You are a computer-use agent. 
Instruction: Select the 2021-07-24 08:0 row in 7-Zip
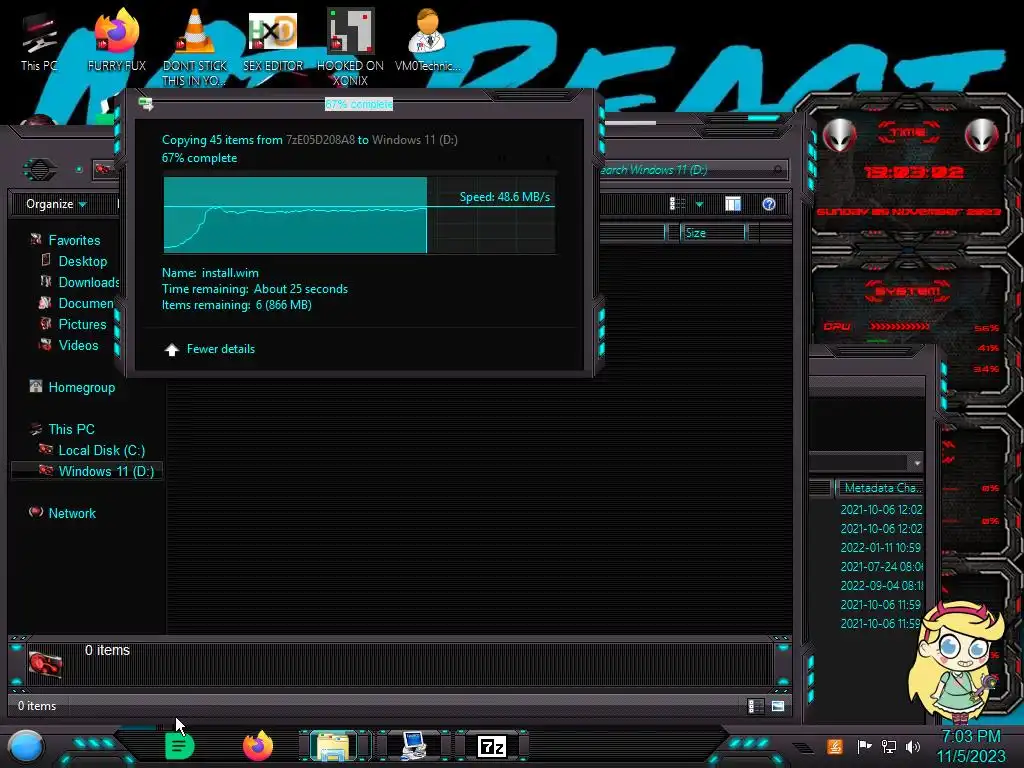881,567
